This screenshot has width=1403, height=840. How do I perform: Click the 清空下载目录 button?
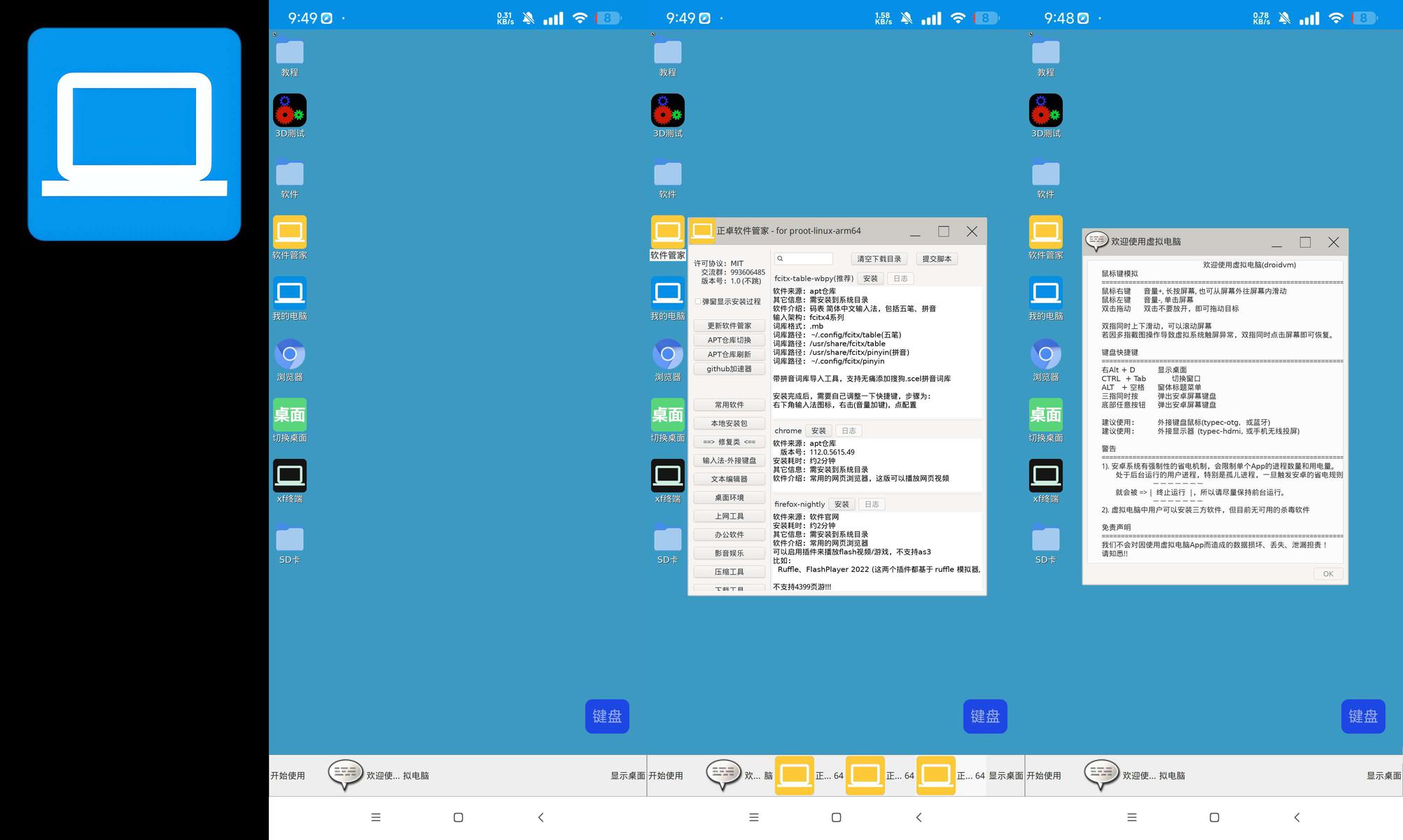[879, 259]
